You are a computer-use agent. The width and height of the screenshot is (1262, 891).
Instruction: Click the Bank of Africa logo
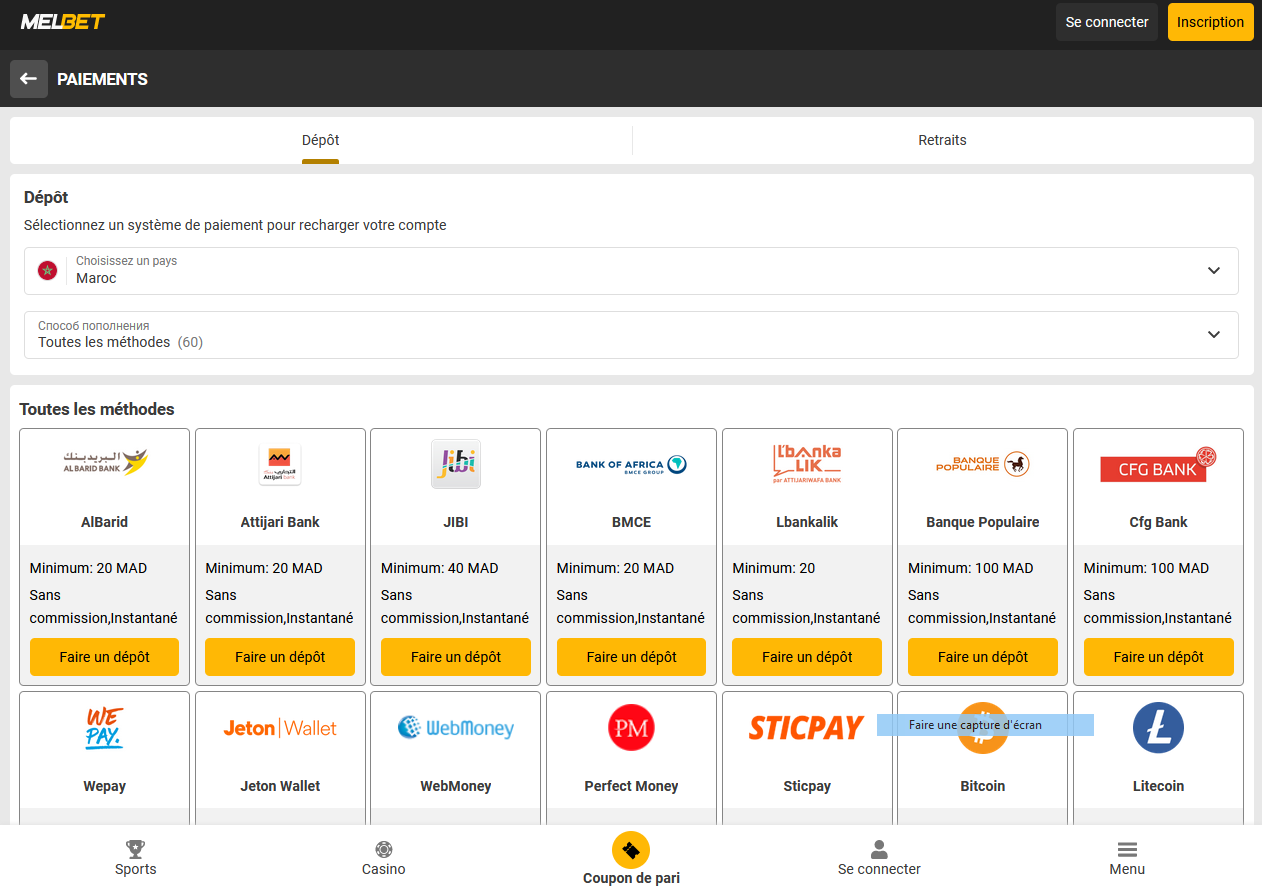click(x=631, y=464)
